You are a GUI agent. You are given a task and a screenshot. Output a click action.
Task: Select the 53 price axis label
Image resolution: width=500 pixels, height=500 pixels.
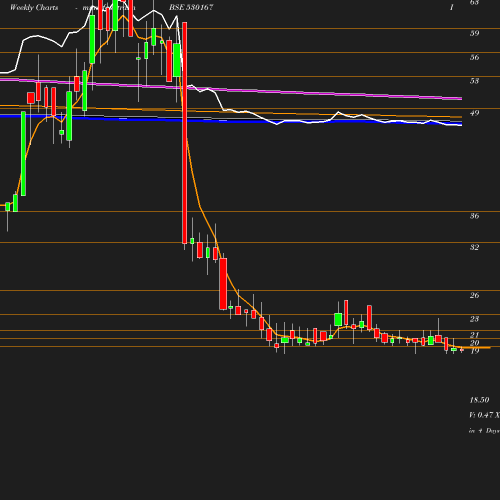coord(474,81)
